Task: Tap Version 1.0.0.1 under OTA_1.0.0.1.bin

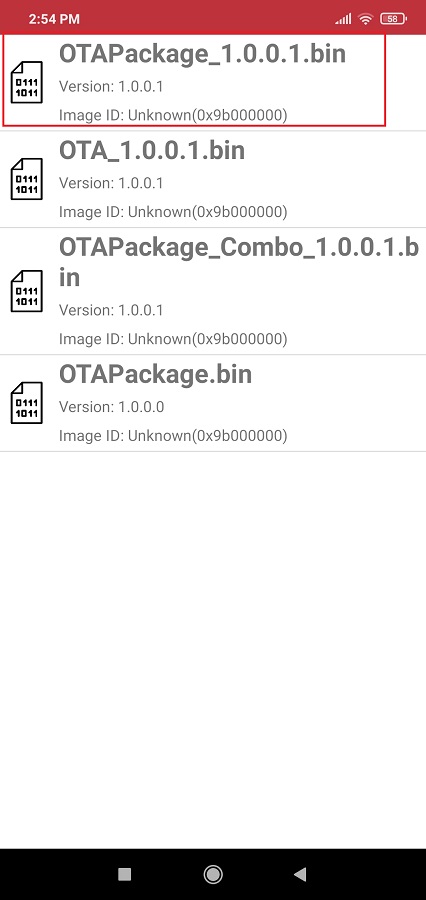Action: 111,183
